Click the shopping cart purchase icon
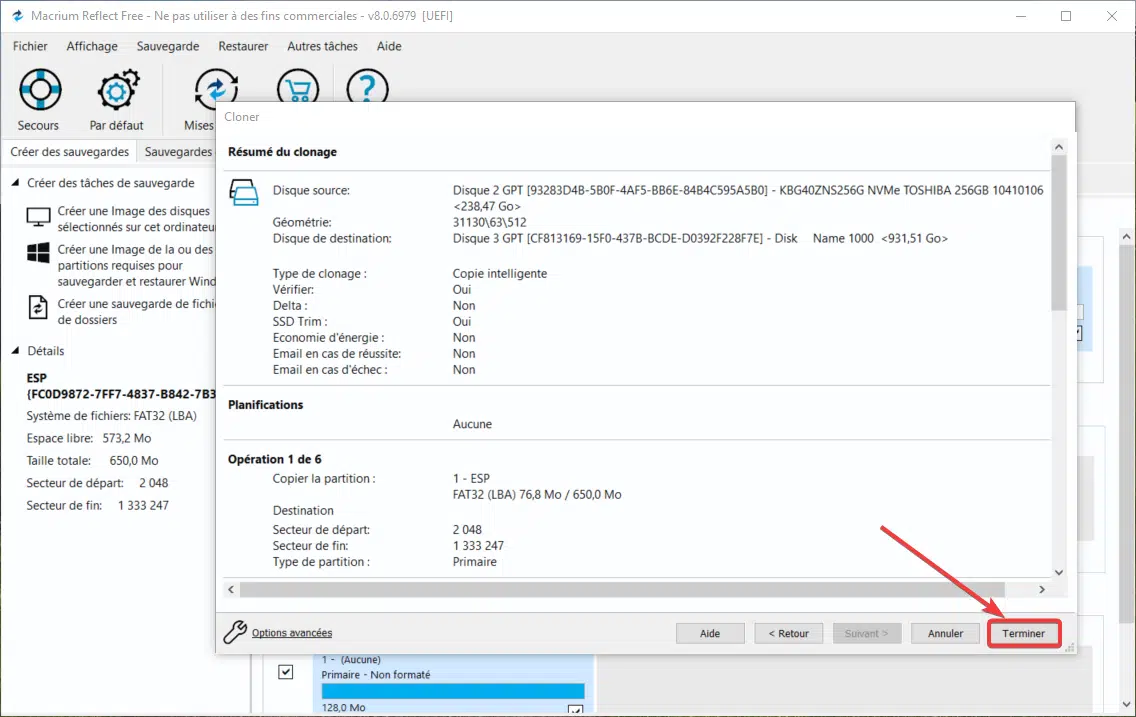The height and width of the screenshot is (717, 1136). pos(298,87)
